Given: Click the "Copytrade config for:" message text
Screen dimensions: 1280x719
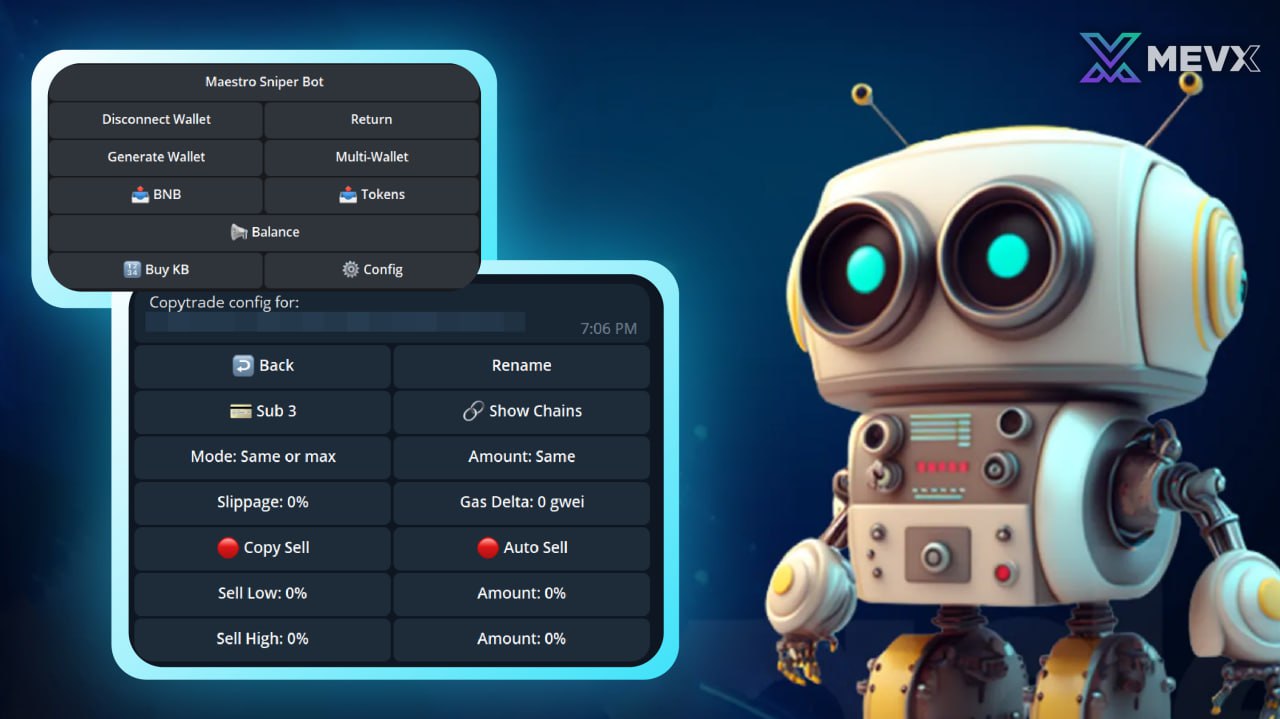Looking at the screenshot, I should 224,302.
